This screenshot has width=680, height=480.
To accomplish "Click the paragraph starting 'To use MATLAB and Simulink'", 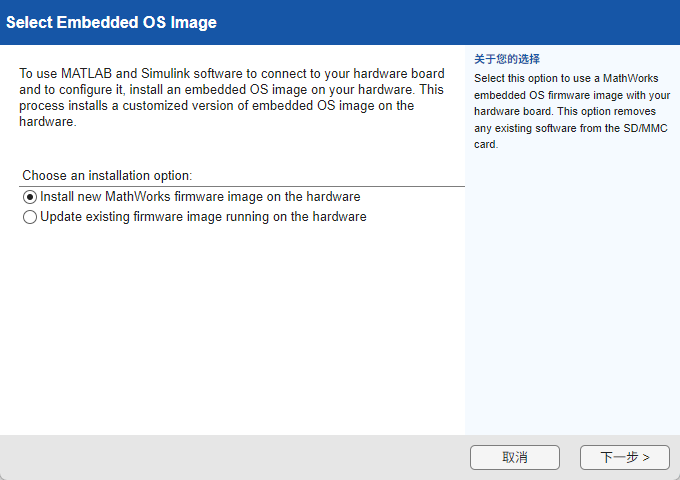I will 232,98.
